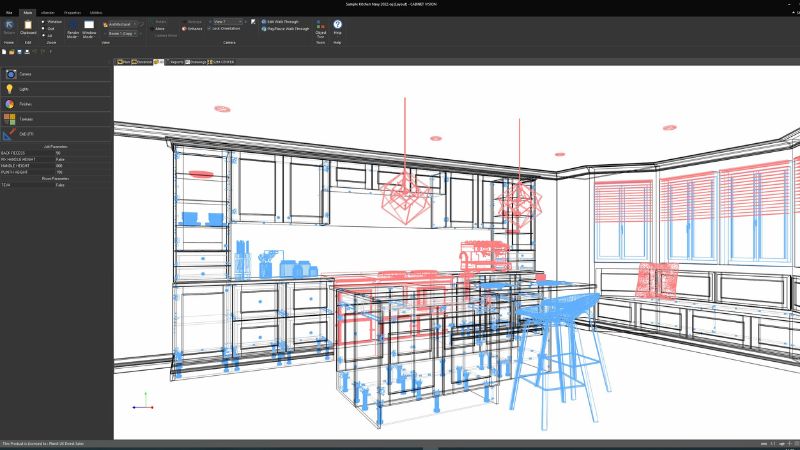Switch to the Drawings view tab
Screen dimensions: 800x450
coord(195,62)
